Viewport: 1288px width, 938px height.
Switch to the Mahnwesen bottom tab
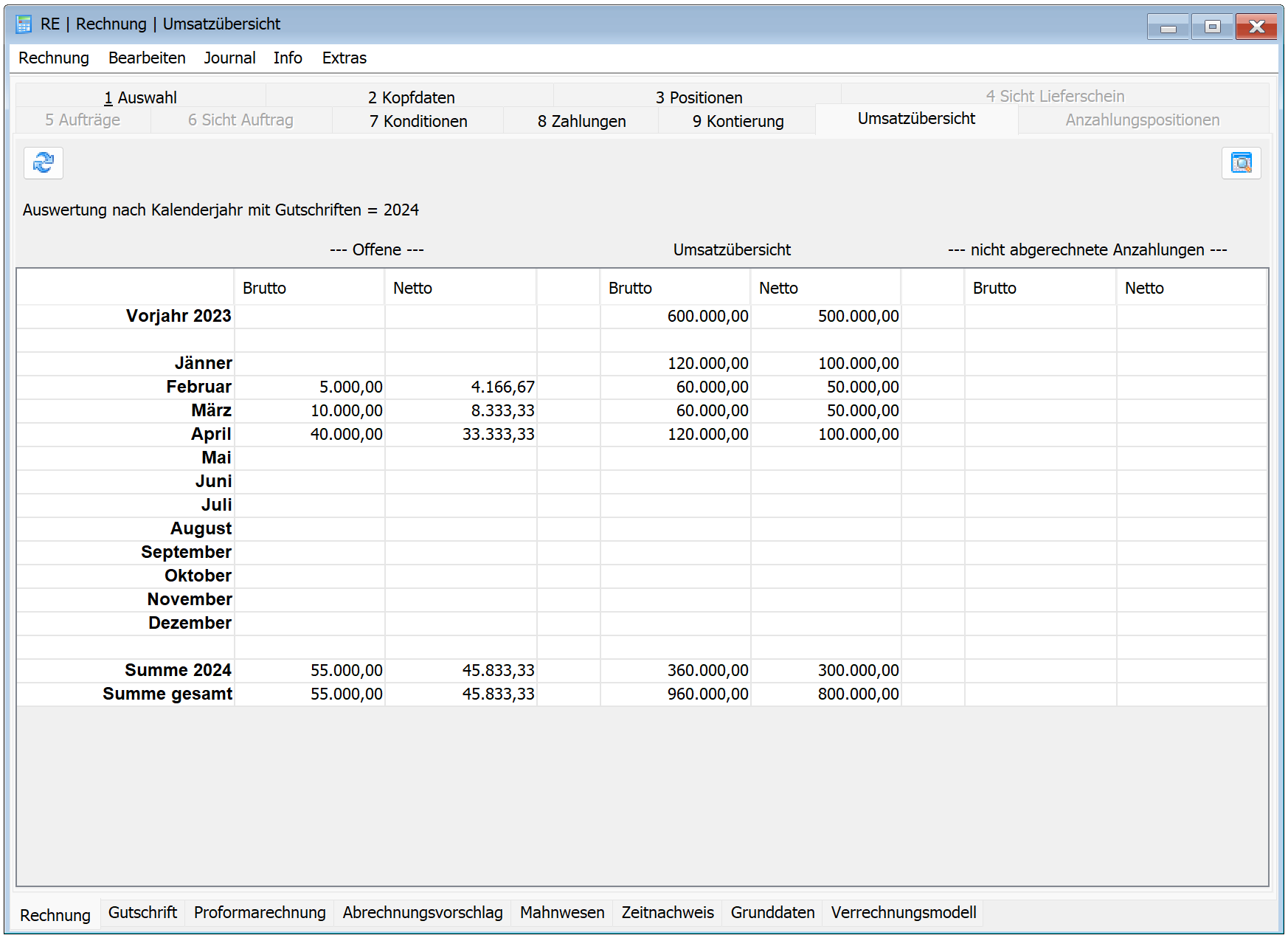(561, 913)
